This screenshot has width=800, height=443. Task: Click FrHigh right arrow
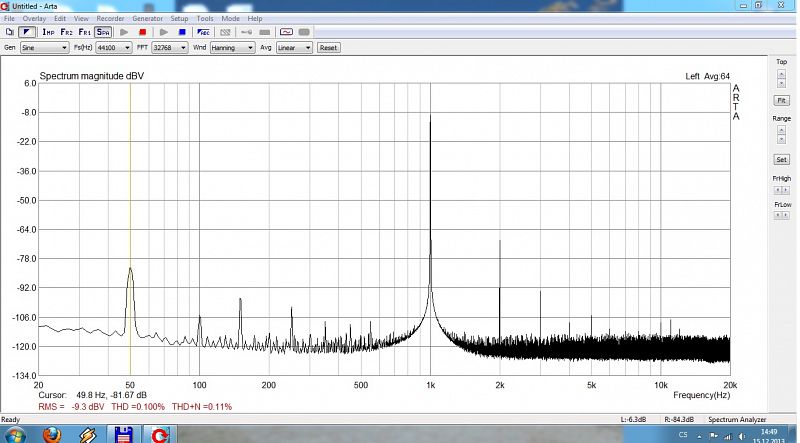pos(786,190)
